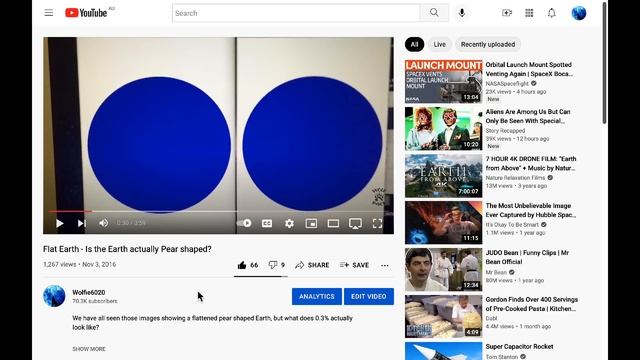Click the video title Flat Earth text

coord(127,249)
